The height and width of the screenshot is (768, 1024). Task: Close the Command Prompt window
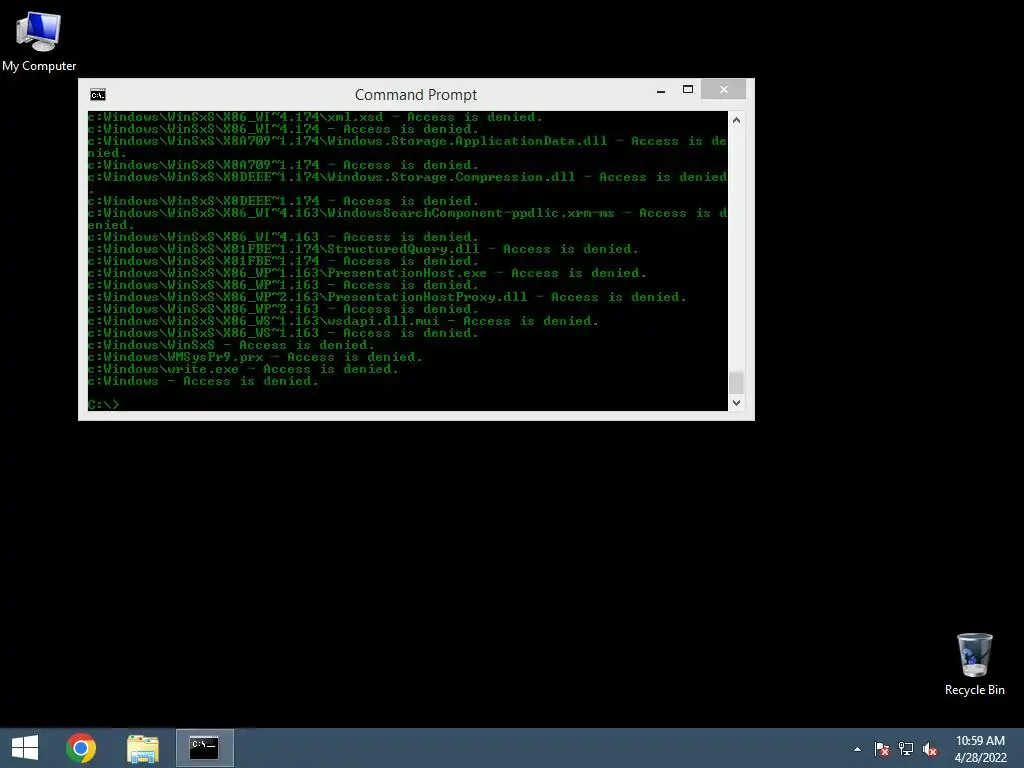pos(724,89)
